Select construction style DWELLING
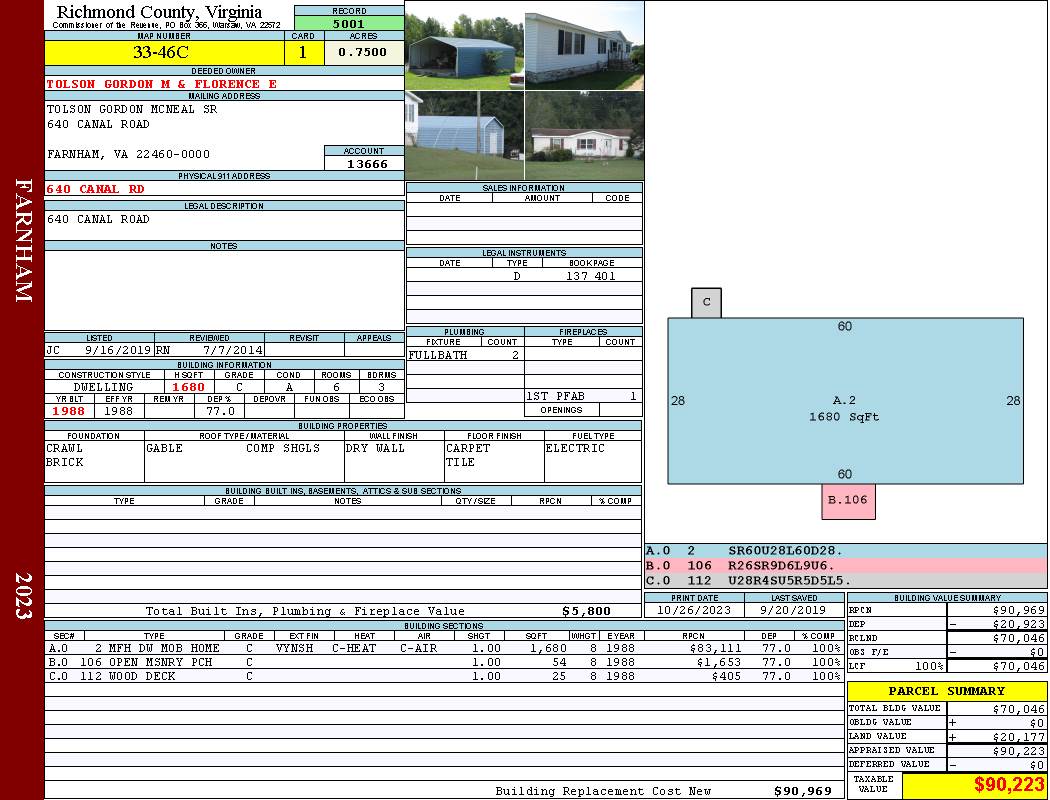The height and width of the screenshot is (800, 1050). click(x=104, y=387)
